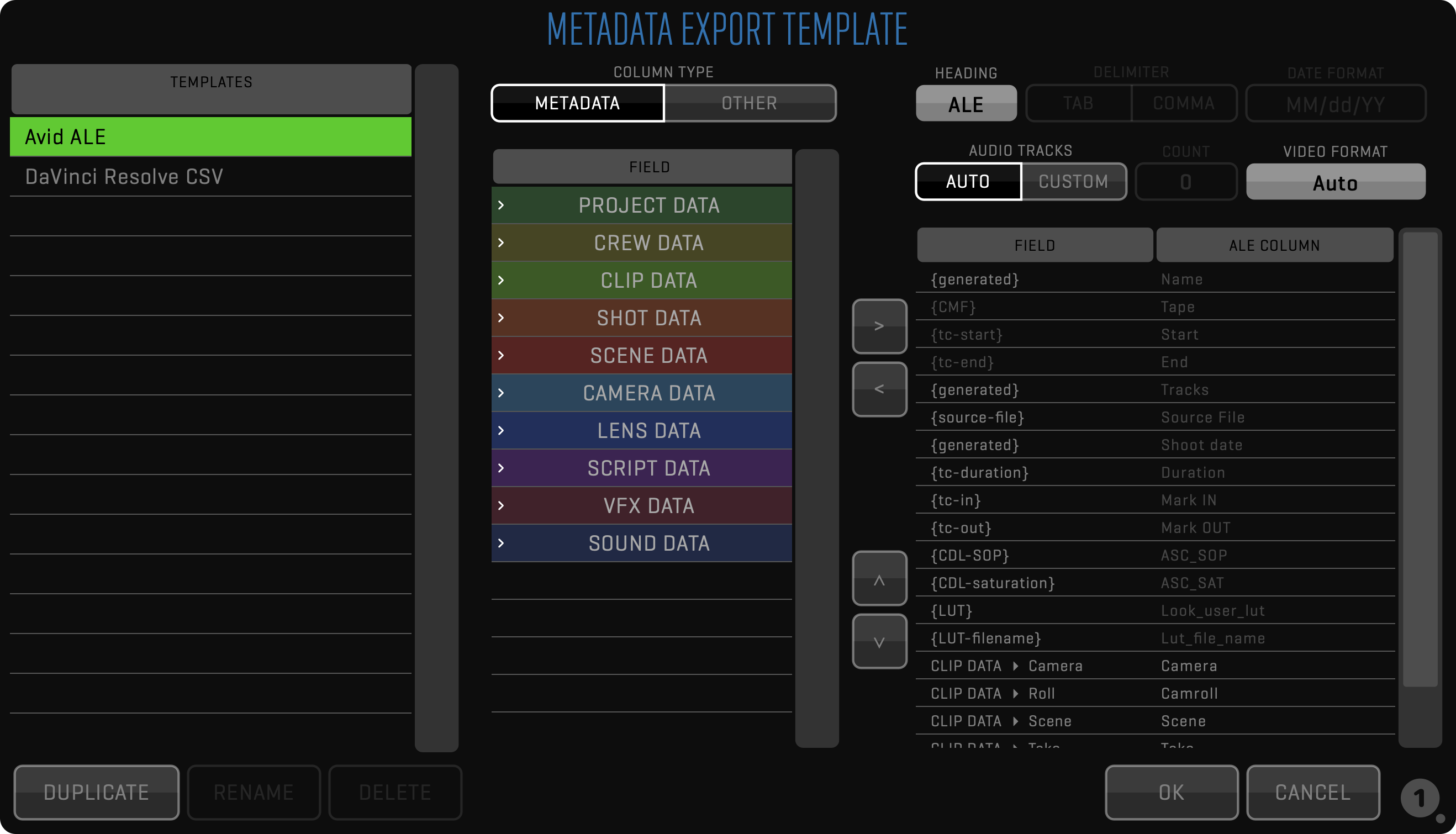Set audio tracks to CUSTOM
The width and height of the screenshot is (1456, 834).
coord(1073,182)
